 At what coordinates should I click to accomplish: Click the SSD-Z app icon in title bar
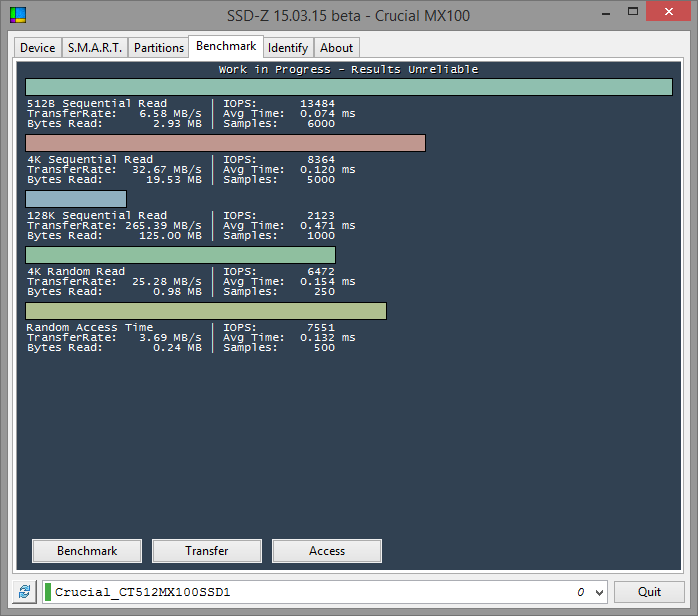18,15
